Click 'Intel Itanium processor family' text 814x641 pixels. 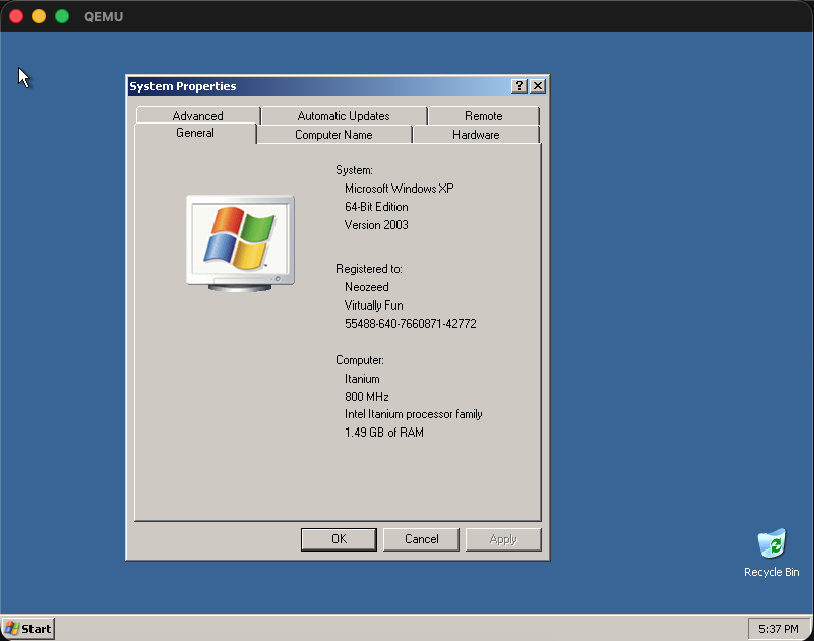[x=414, y=414]
